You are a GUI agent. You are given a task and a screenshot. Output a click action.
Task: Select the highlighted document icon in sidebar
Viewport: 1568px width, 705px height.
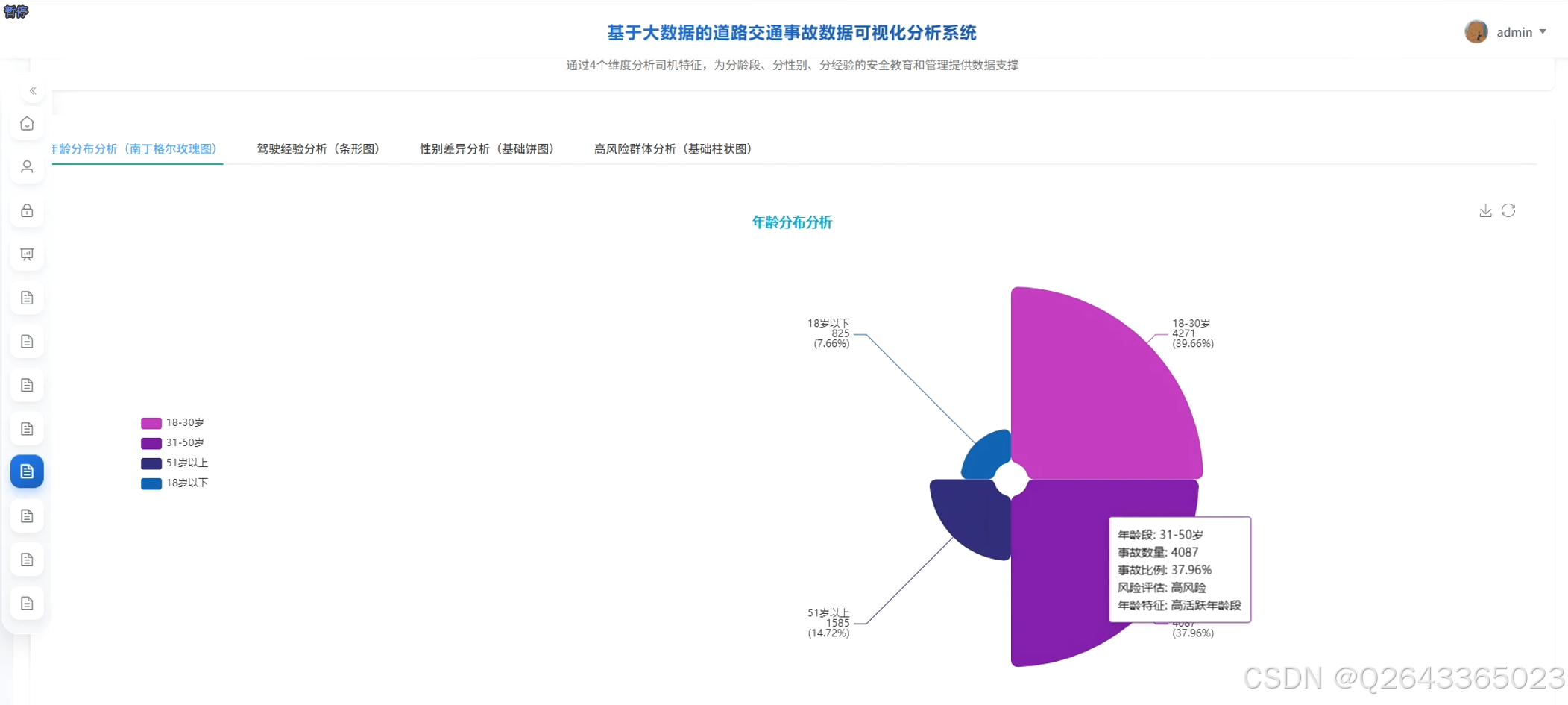pyautogui.click(x=27, y=471)
